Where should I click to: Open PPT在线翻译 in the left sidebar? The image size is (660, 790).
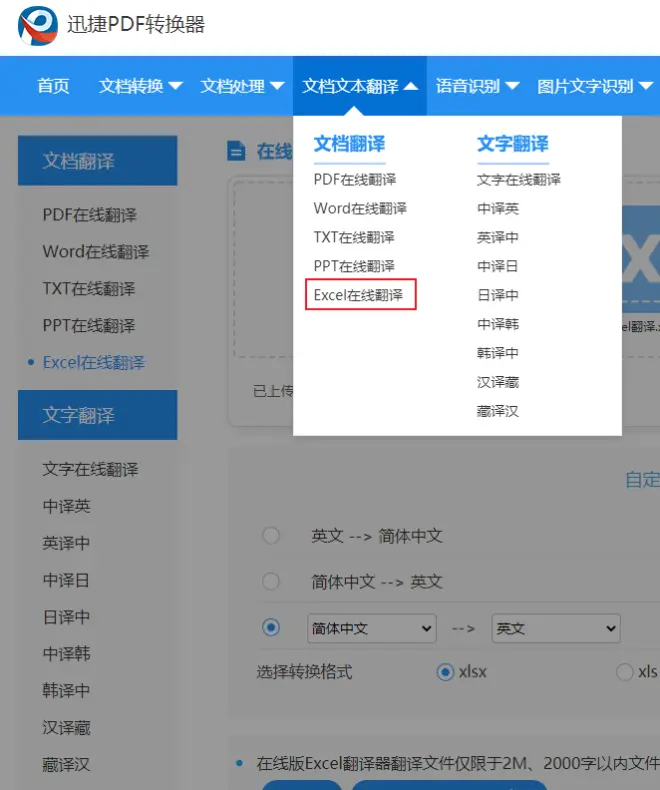[89, 325]
